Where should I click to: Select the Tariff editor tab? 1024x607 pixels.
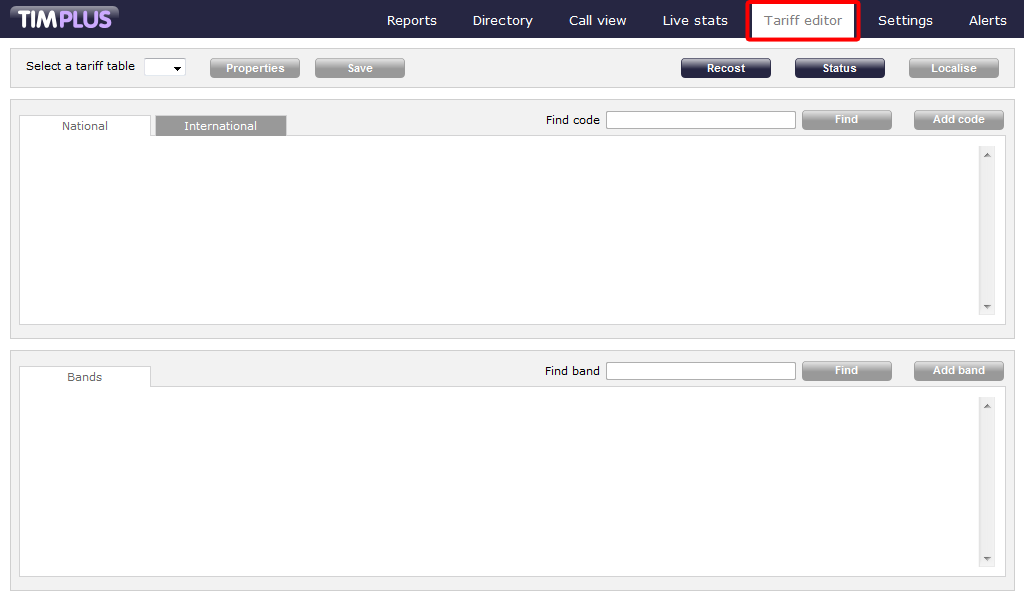[803, 20]
